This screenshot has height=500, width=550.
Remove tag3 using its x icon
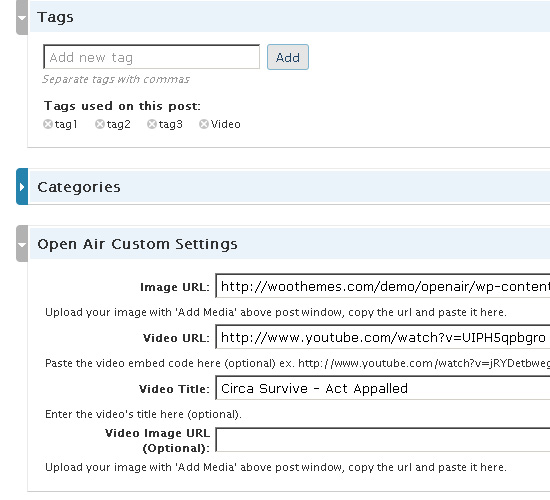tap(152, 124)
